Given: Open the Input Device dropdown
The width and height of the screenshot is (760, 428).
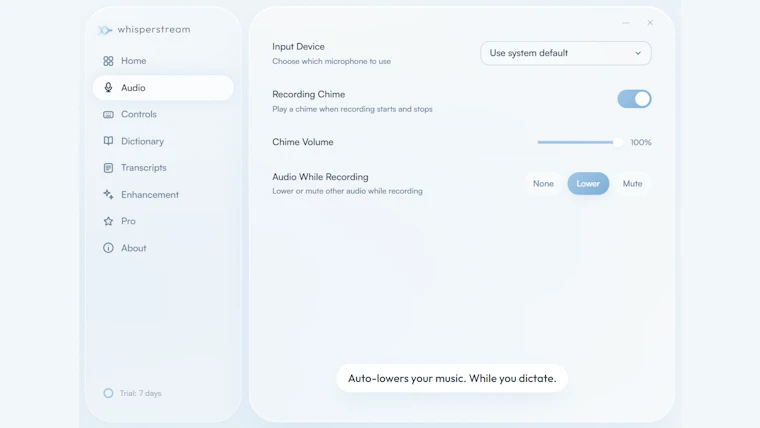Looking at the screenshot, I should point(566,53).
